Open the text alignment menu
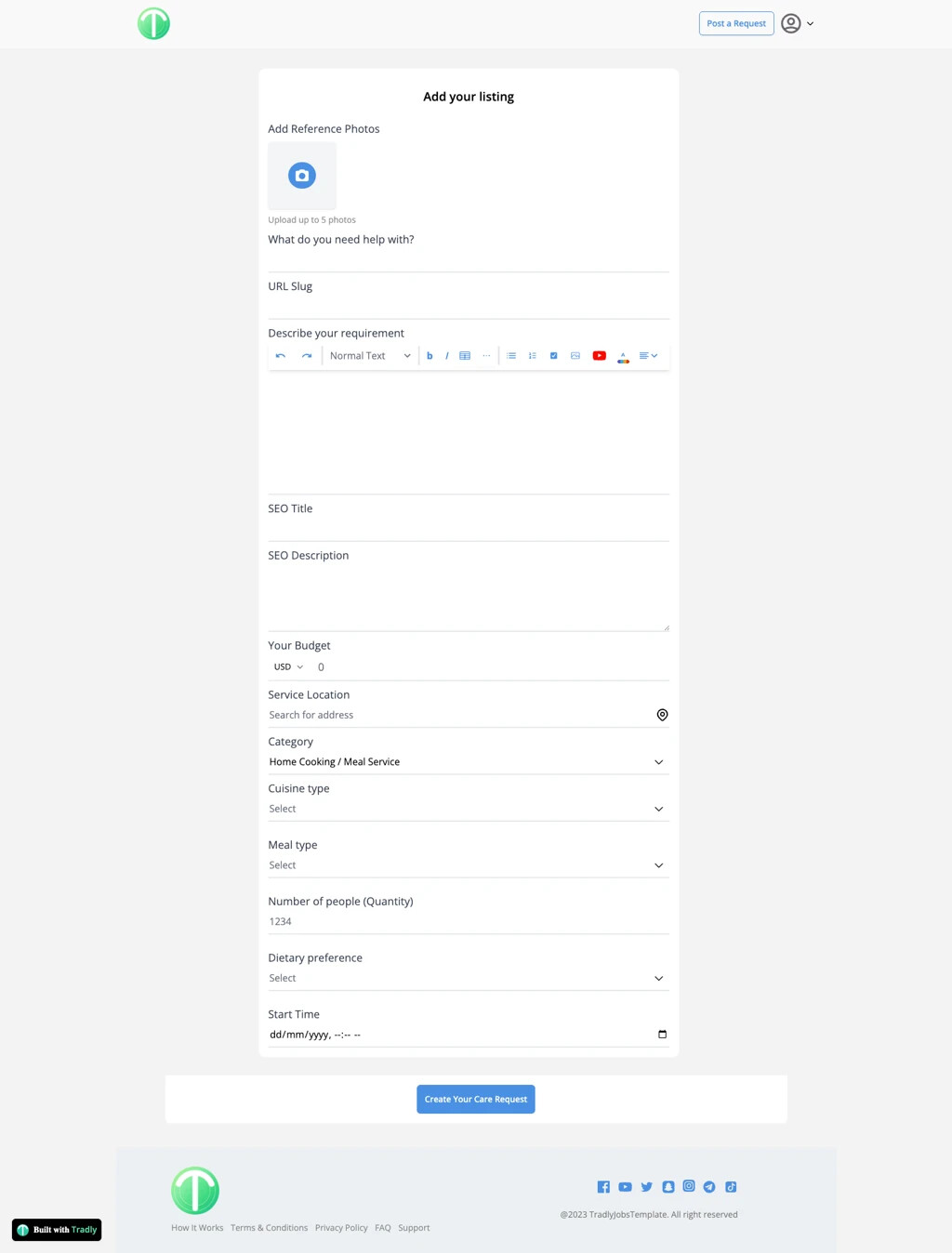 click(648, 356)
